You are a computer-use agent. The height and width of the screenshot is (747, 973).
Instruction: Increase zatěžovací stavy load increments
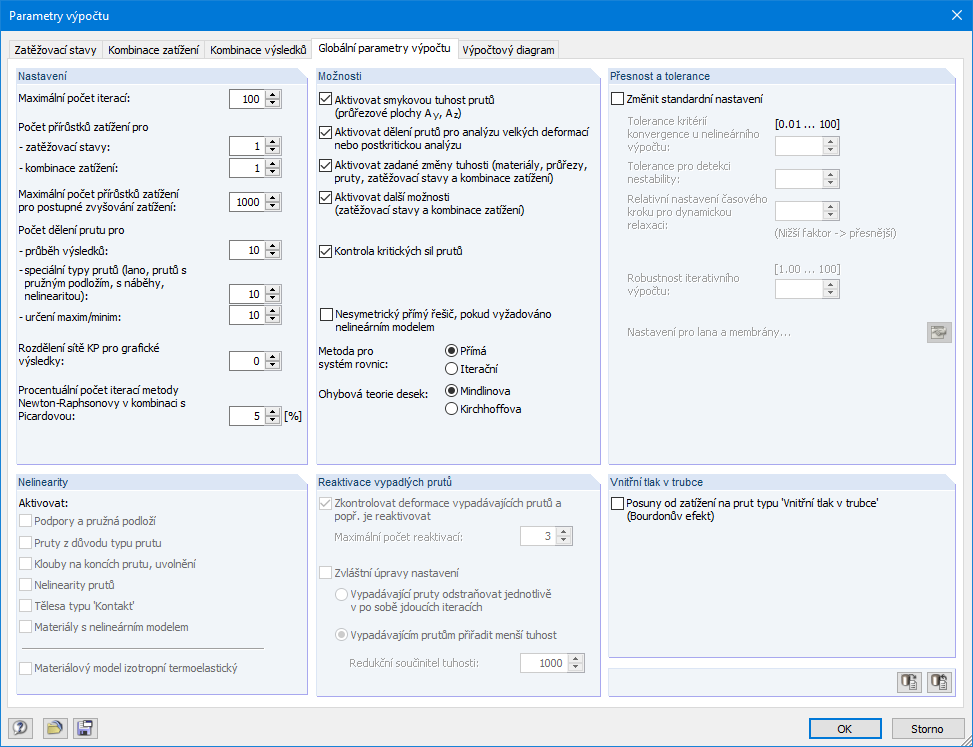[x=273, y=142]
